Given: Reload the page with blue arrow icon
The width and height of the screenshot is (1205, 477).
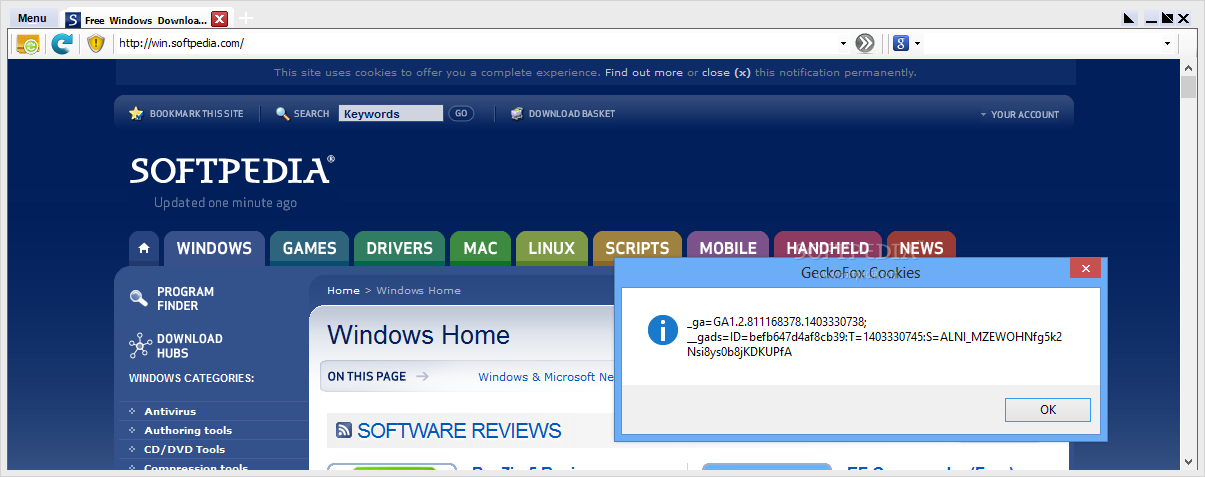Looking at the screenshot, I should pyautogui.click(x=62, y=43).
